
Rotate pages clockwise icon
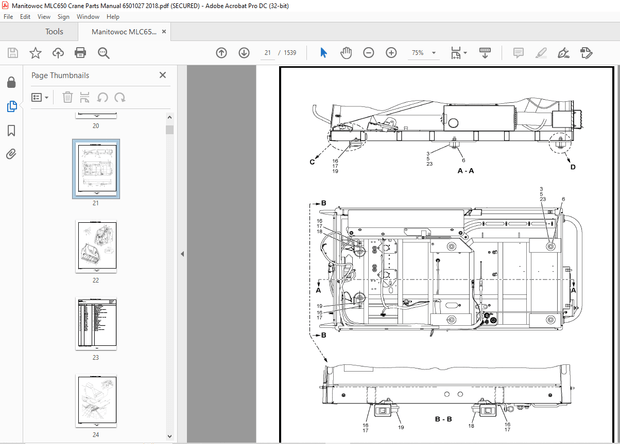pos(120,97)
